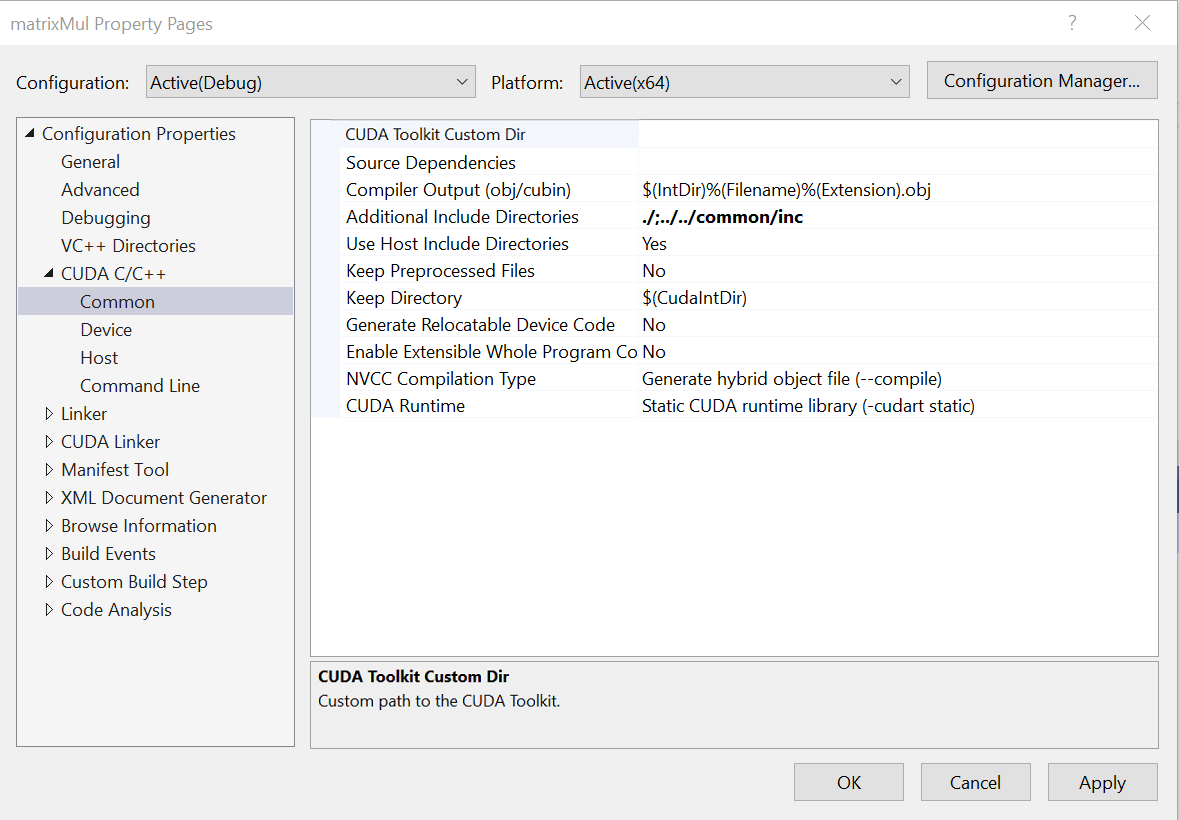
Task: Click the OK button
Action: tap(848, 782)
